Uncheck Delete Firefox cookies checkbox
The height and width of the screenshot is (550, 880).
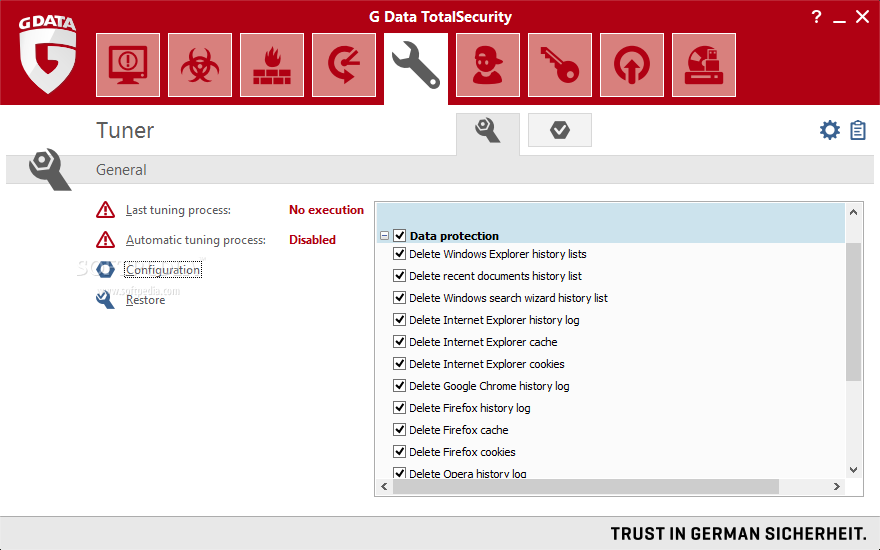400,451
